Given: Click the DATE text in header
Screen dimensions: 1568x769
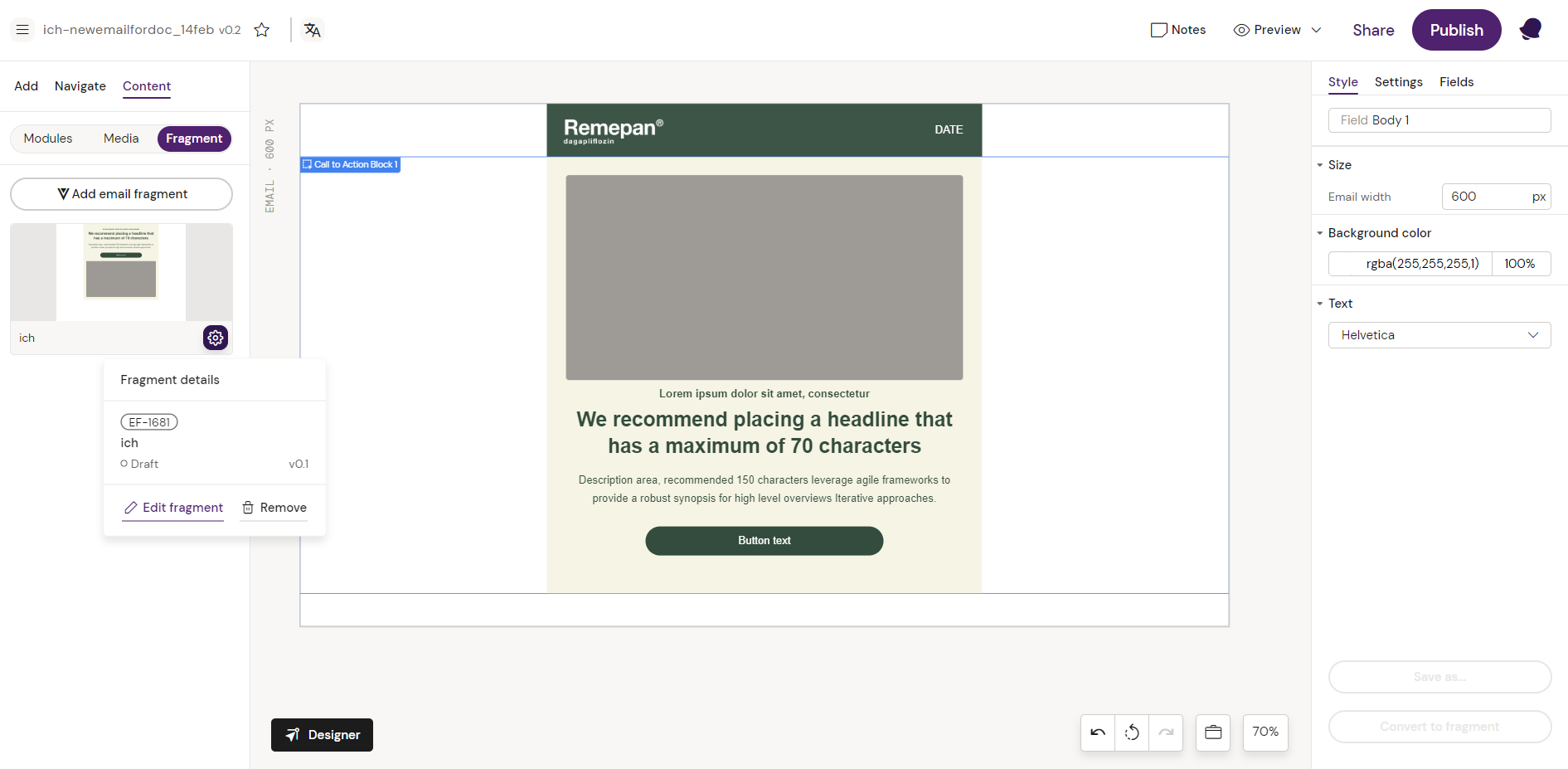Looking at the screenshot, I should point(949,129).
